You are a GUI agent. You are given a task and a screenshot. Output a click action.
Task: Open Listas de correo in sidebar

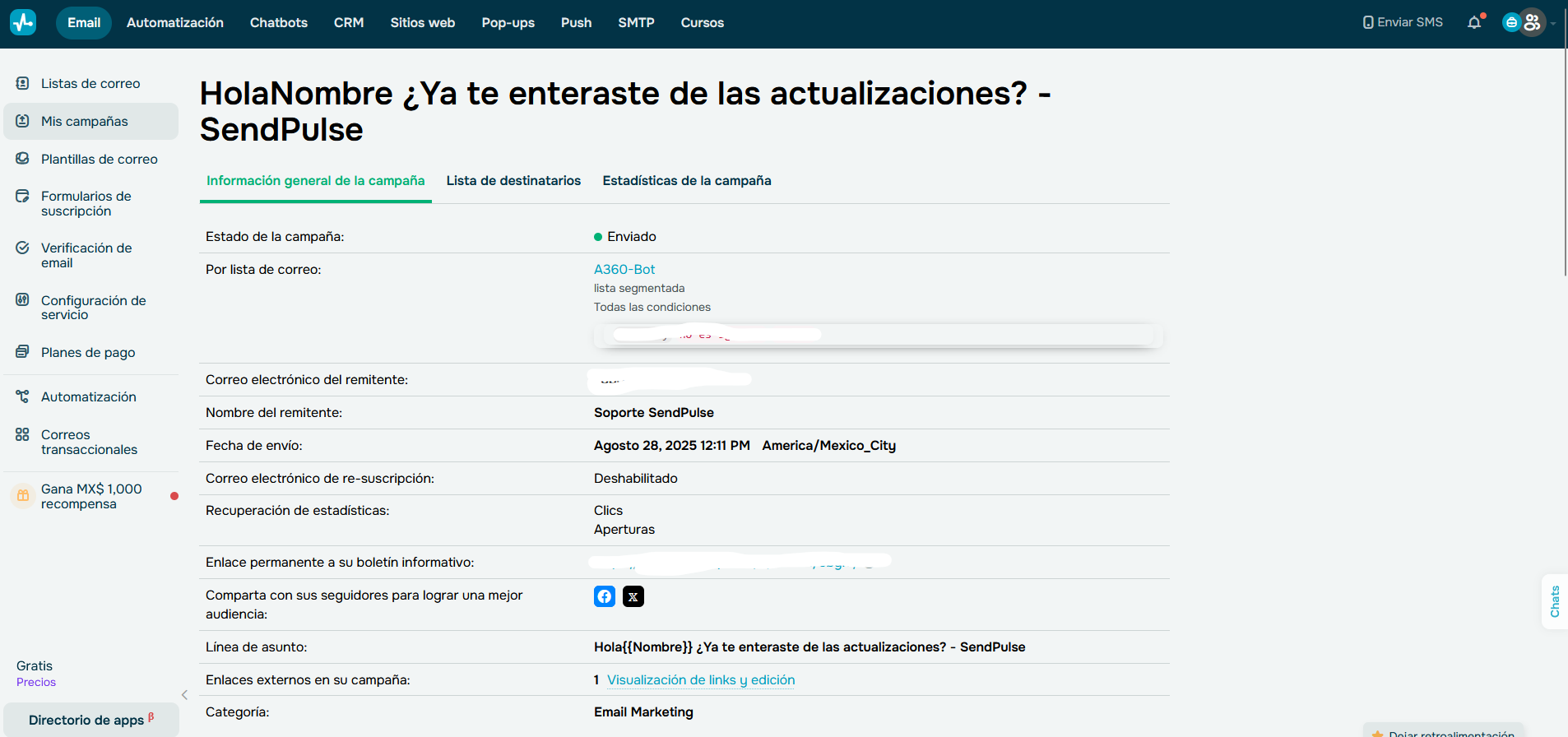pos(90,83)
